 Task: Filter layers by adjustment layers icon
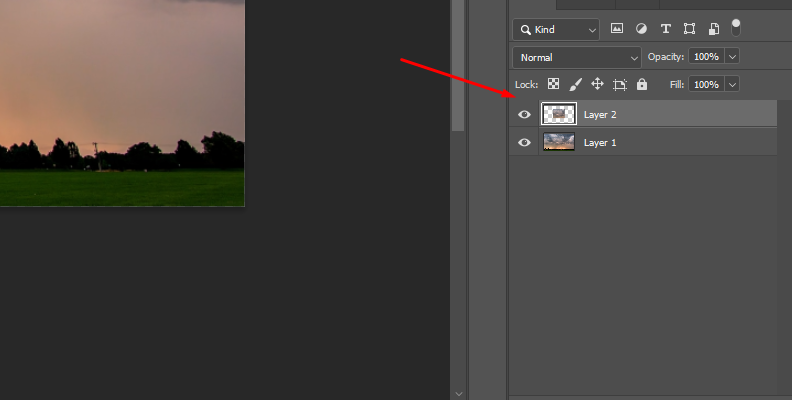point(641,29)
